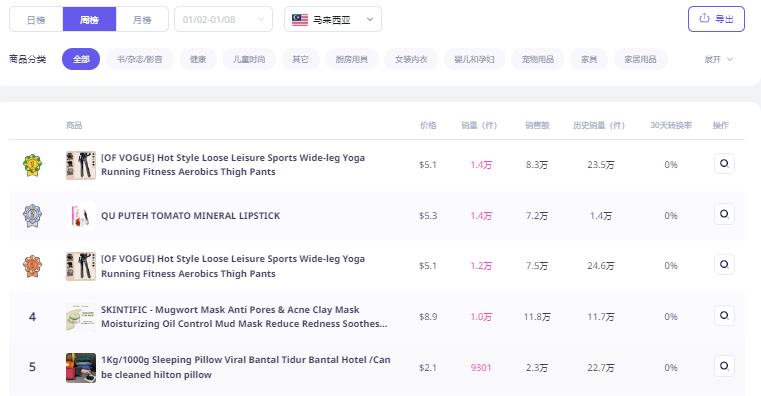Filter by 家具 category

pos(589,59)
